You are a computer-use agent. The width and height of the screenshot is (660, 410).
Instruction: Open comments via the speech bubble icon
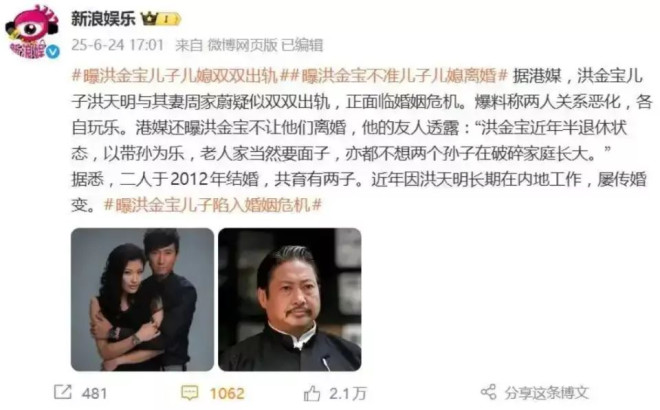pos(189,393)
